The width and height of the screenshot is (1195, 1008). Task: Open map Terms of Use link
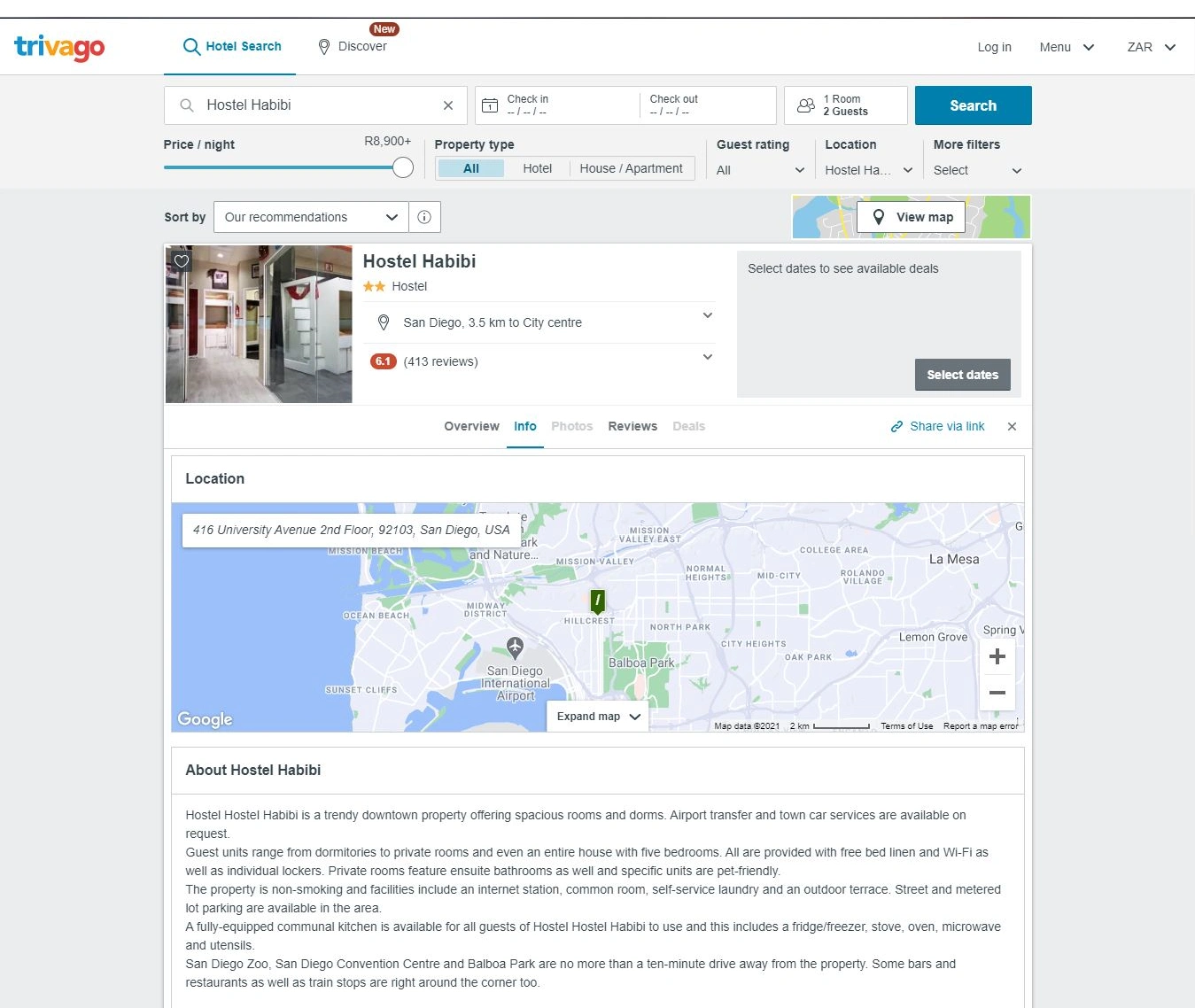click(x=906, y=726)
